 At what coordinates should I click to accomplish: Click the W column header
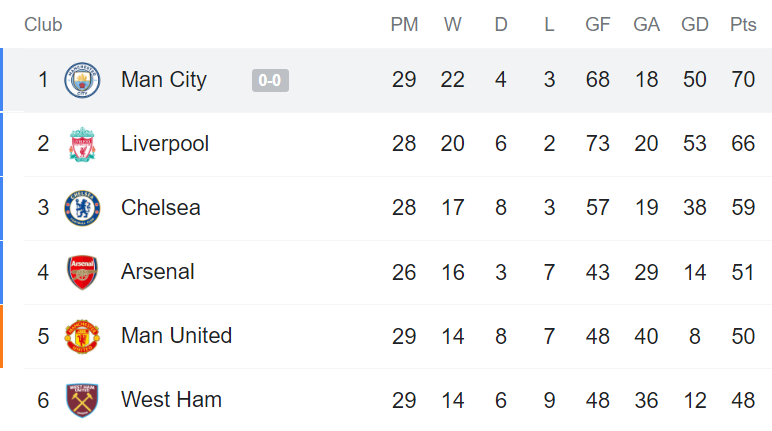tap(452, 25)
